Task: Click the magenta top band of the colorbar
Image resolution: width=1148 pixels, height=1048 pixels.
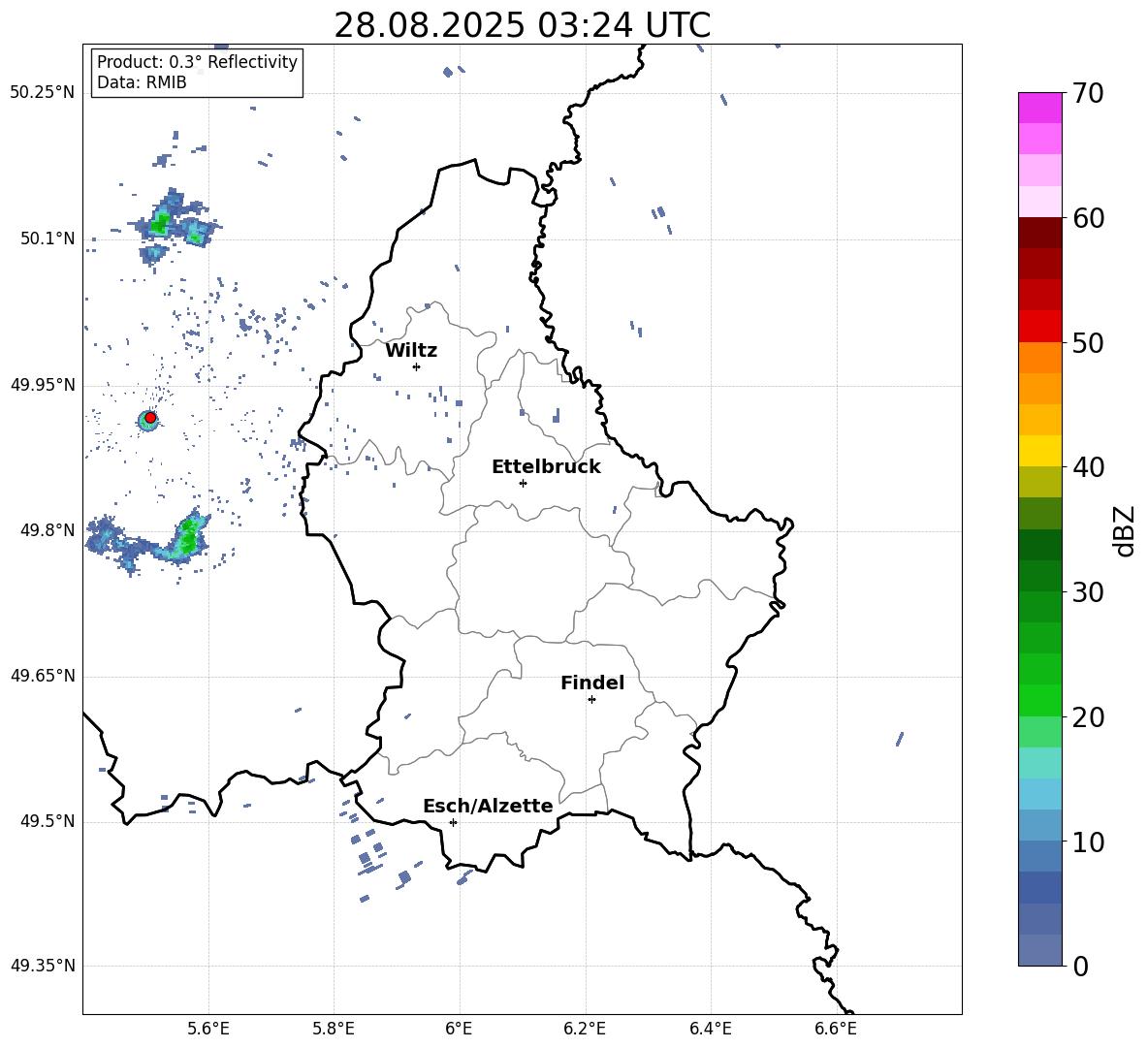Action: (1040, 108)
